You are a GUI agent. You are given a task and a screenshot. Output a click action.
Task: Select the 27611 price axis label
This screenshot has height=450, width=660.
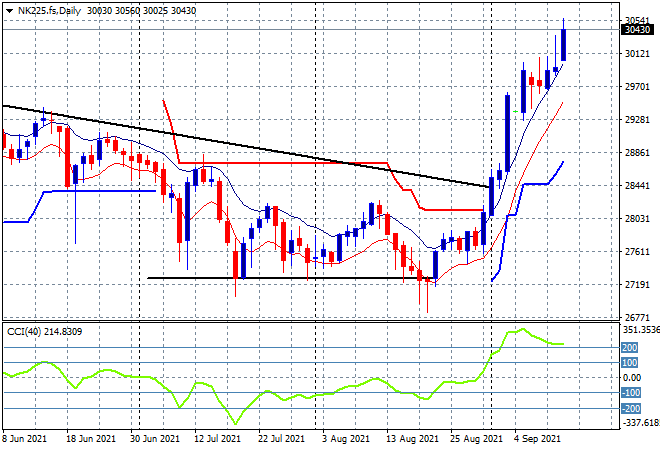click(x=637, y=252)
